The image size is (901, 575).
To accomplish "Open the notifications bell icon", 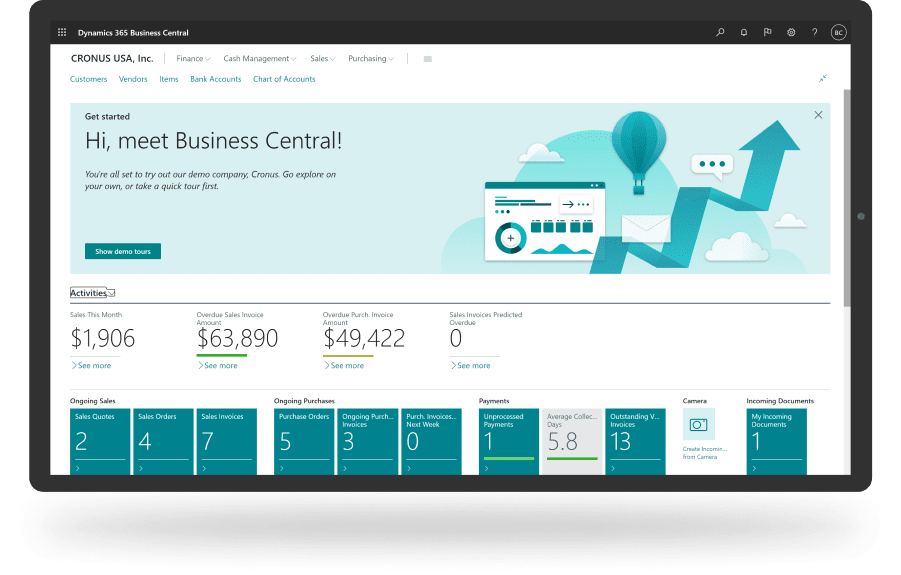I will click(744, 33).
